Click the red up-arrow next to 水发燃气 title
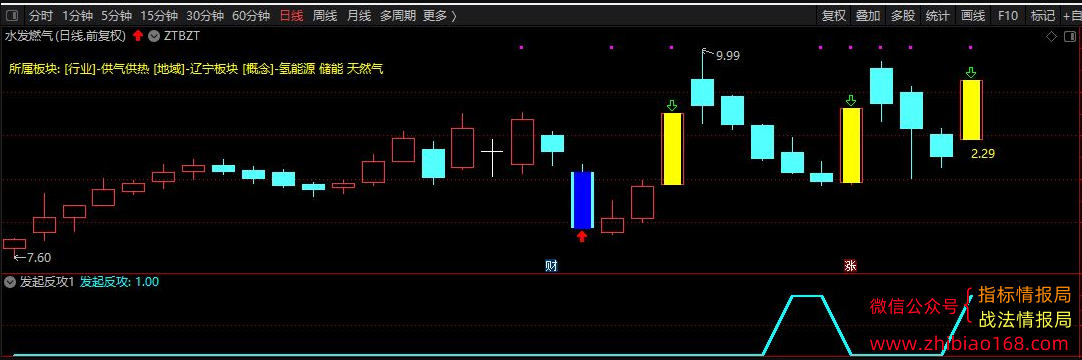Image resolution: width=1082 pixels, height=360 pixels. click(138, 36)
